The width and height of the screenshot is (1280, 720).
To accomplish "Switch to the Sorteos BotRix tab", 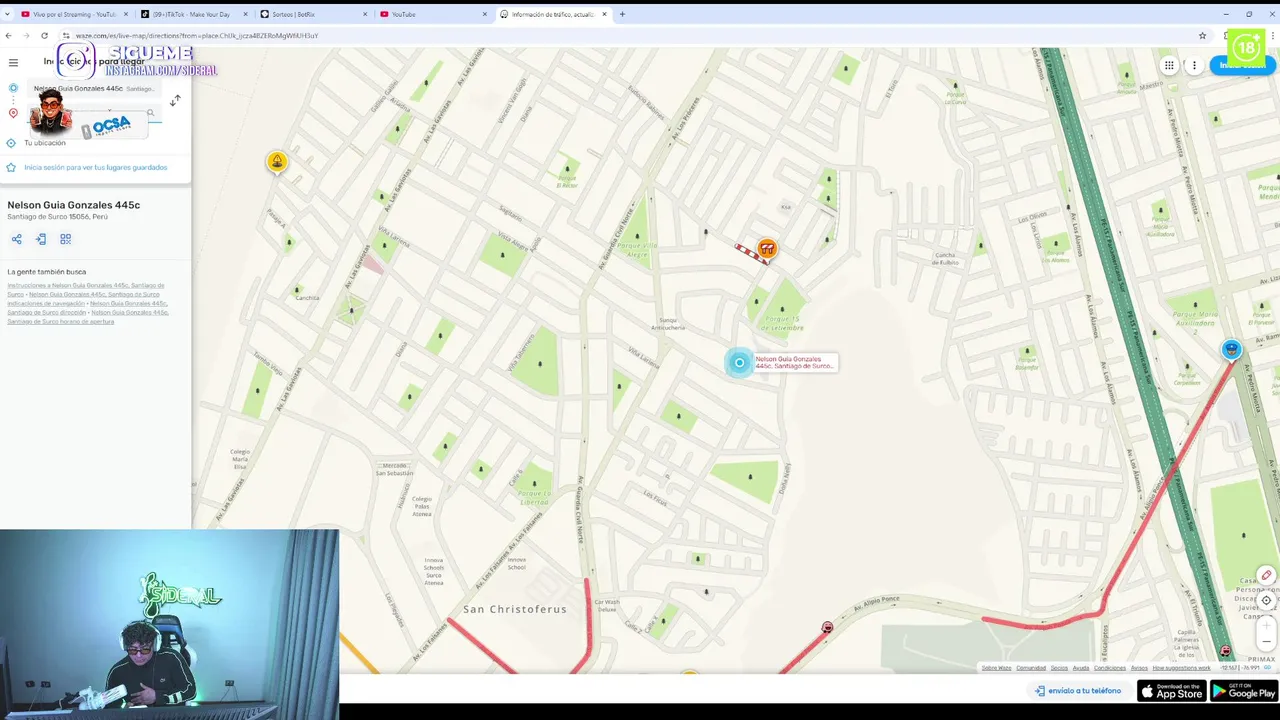I will [x=312, y=14].
